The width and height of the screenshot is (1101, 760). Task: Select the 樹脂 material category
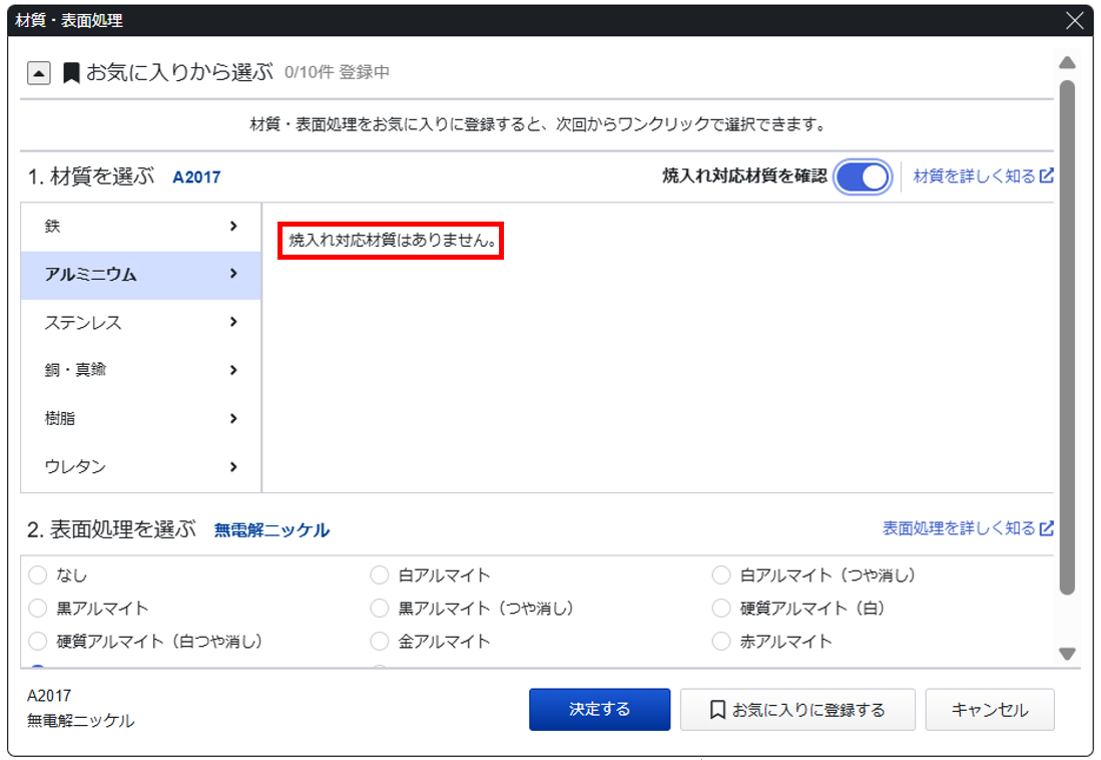click(141, 419)
